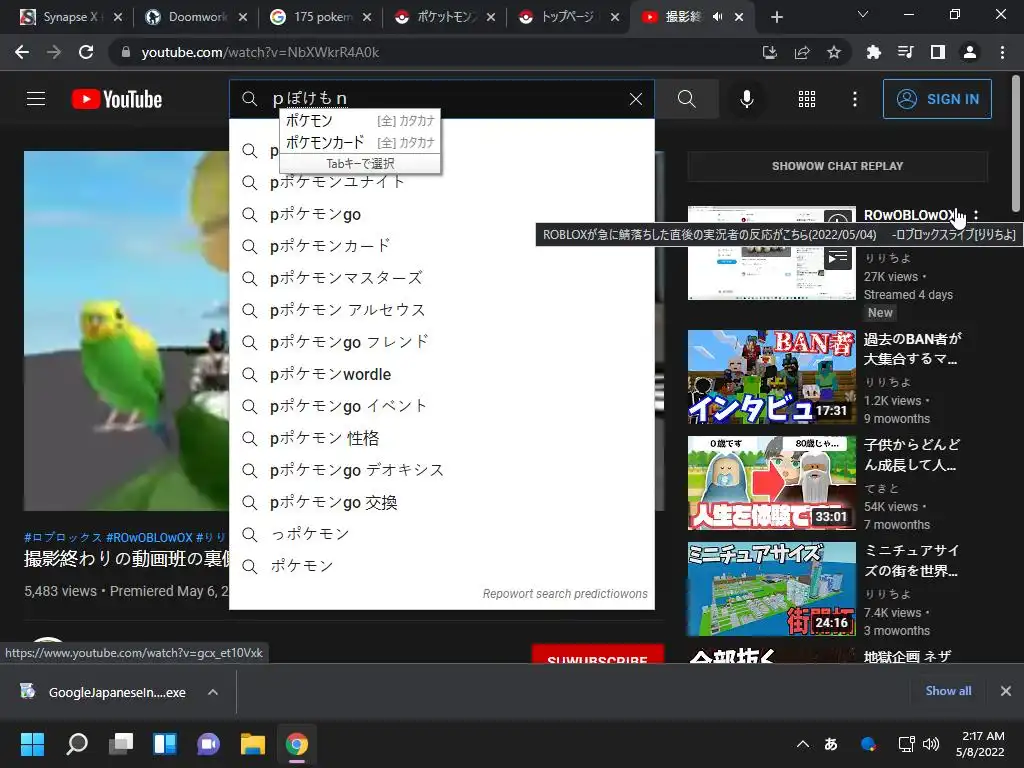The width and height of the screenshot is (1024, 768).
Task: Open Chrome profile avatar
Action: coord(970,52)
